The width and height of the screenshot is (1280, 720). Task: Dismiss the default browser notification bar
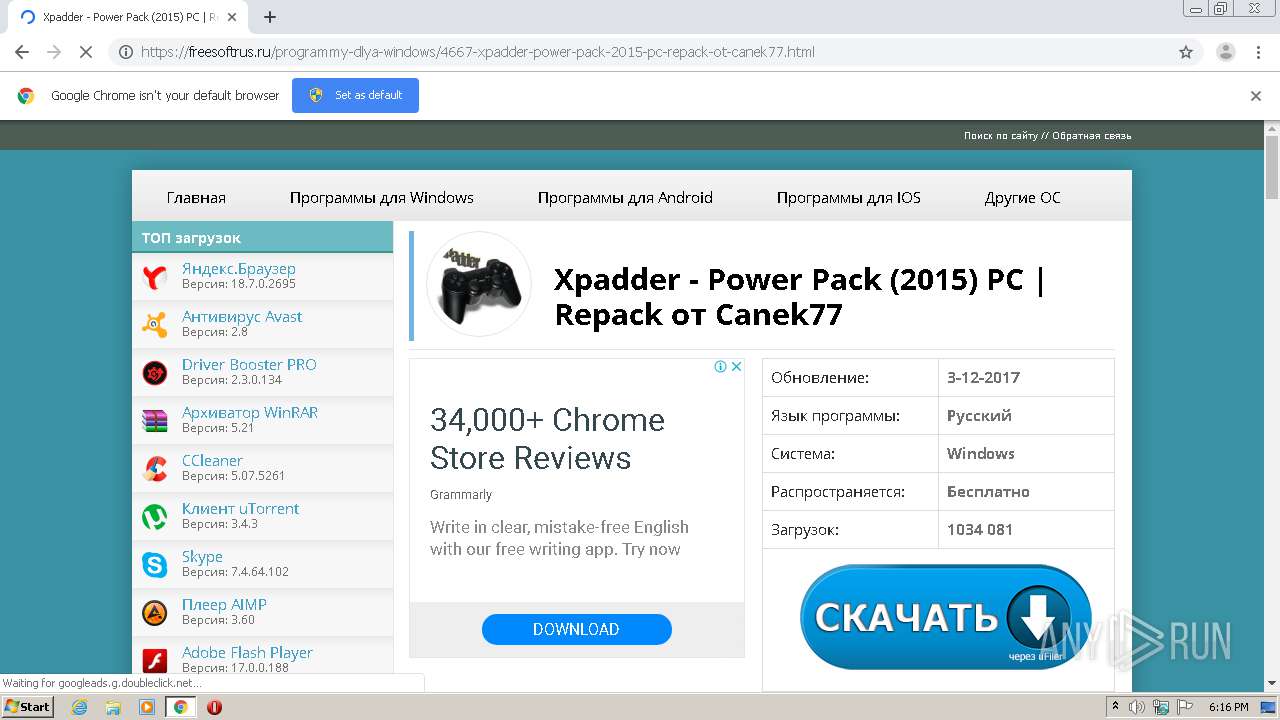pos(1256,96)
